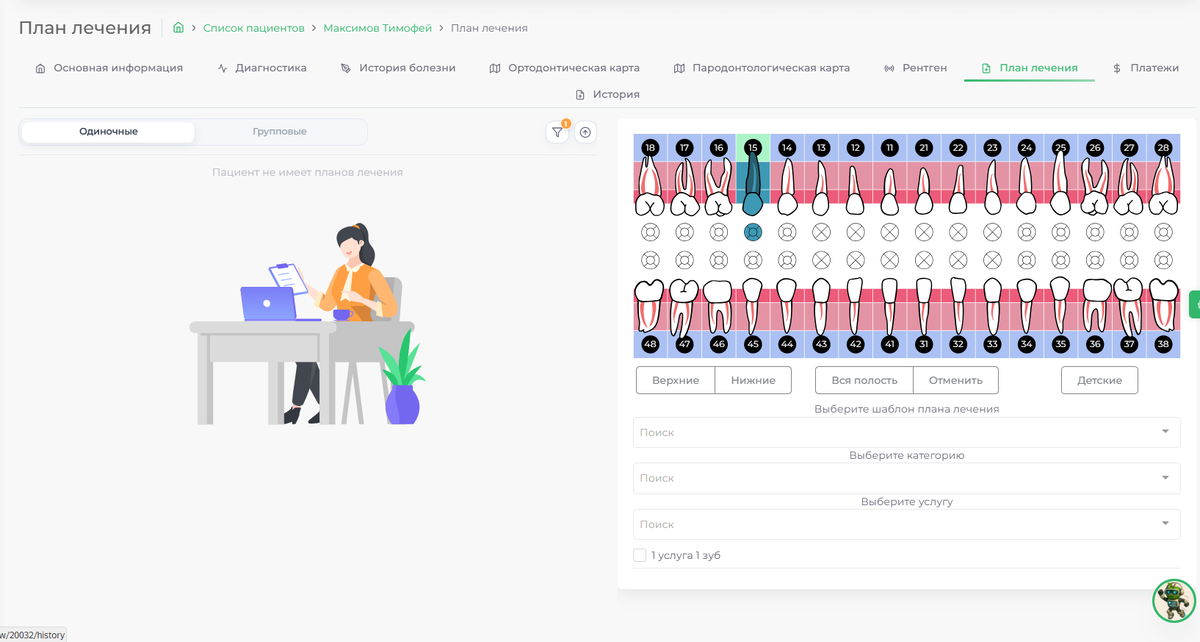This screenshot has height=642, width=1200.
Task: Switch to 'Групповые' plans toggle
Action: coord(280,132)
